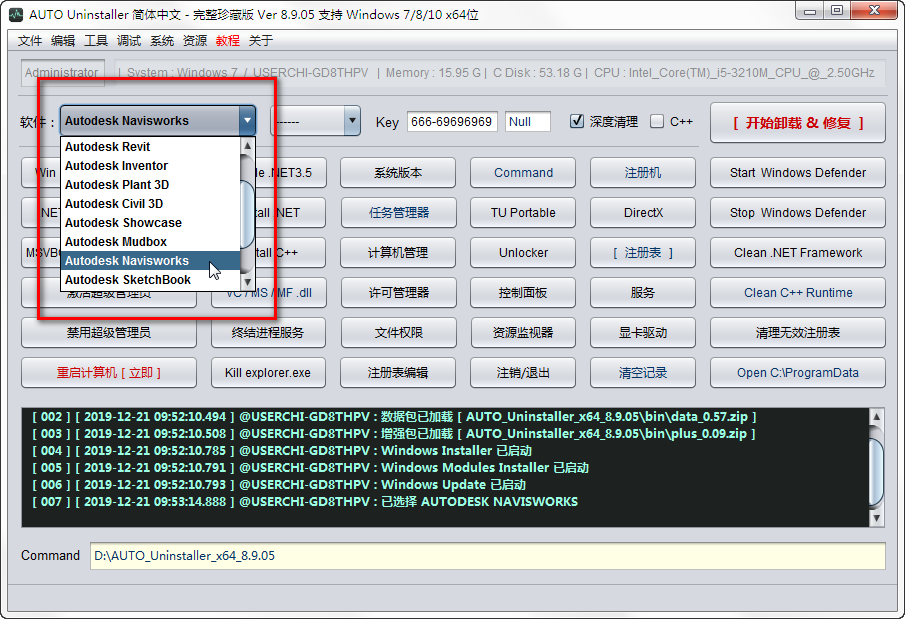
Task: Collapse the Autodesk Navisworks software dropdown
Action: (247, 121)
